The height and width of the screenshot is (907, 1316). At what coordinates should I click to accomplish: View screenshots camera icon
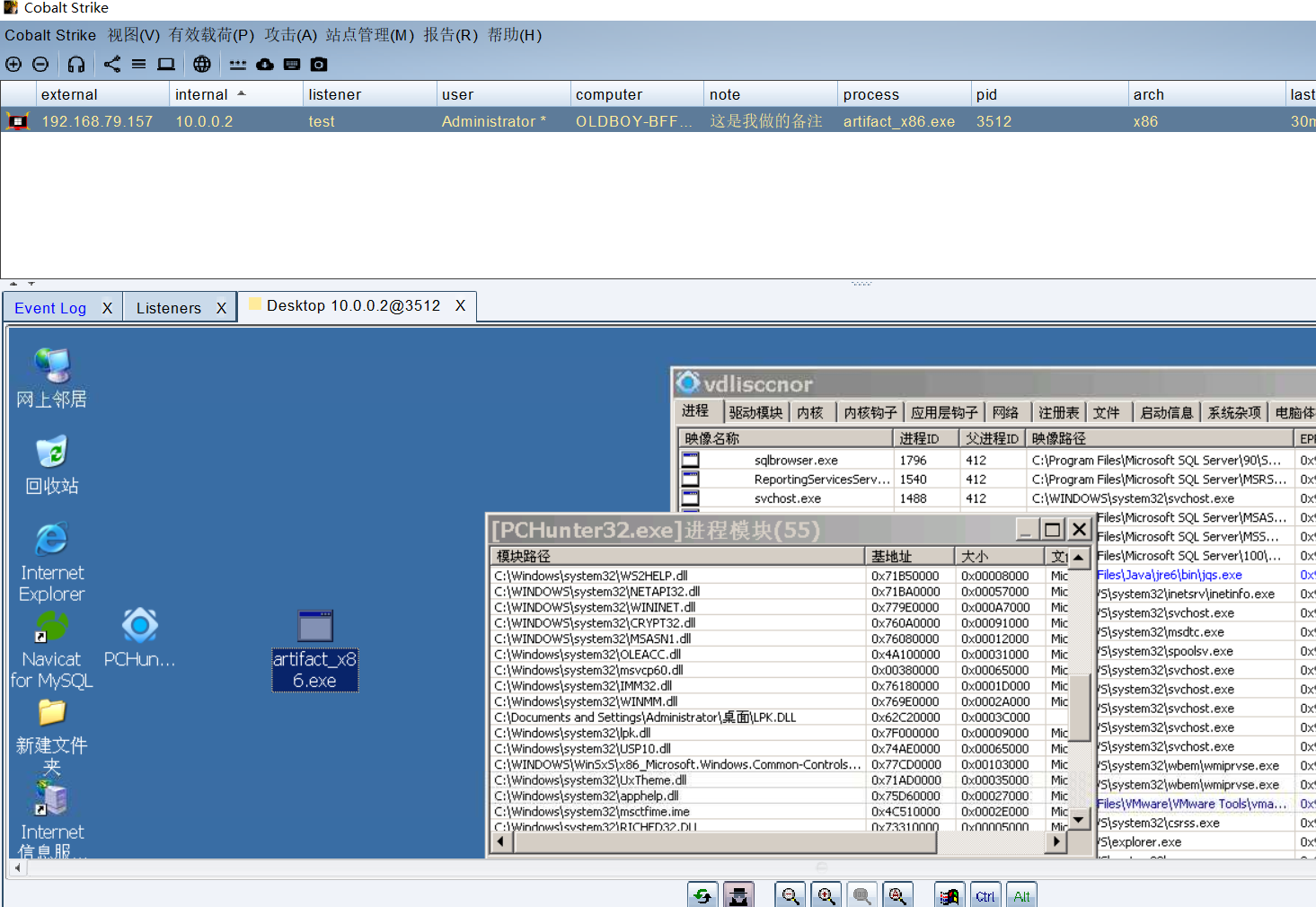319,64
